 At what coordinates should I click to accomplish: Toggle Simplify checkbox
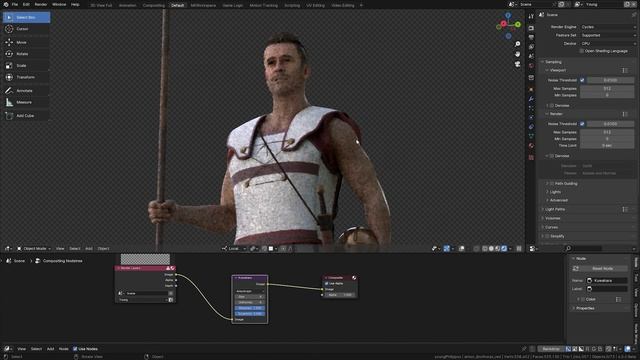point(547,236)
